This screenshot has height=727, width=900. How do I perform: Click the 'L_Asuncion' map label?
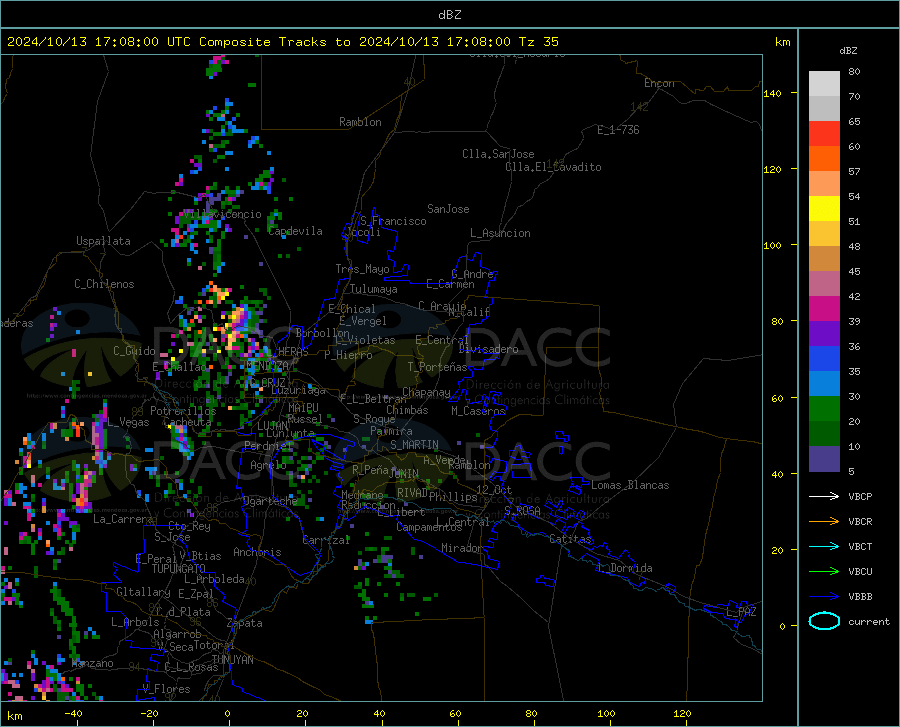click(x=500, y=233)
